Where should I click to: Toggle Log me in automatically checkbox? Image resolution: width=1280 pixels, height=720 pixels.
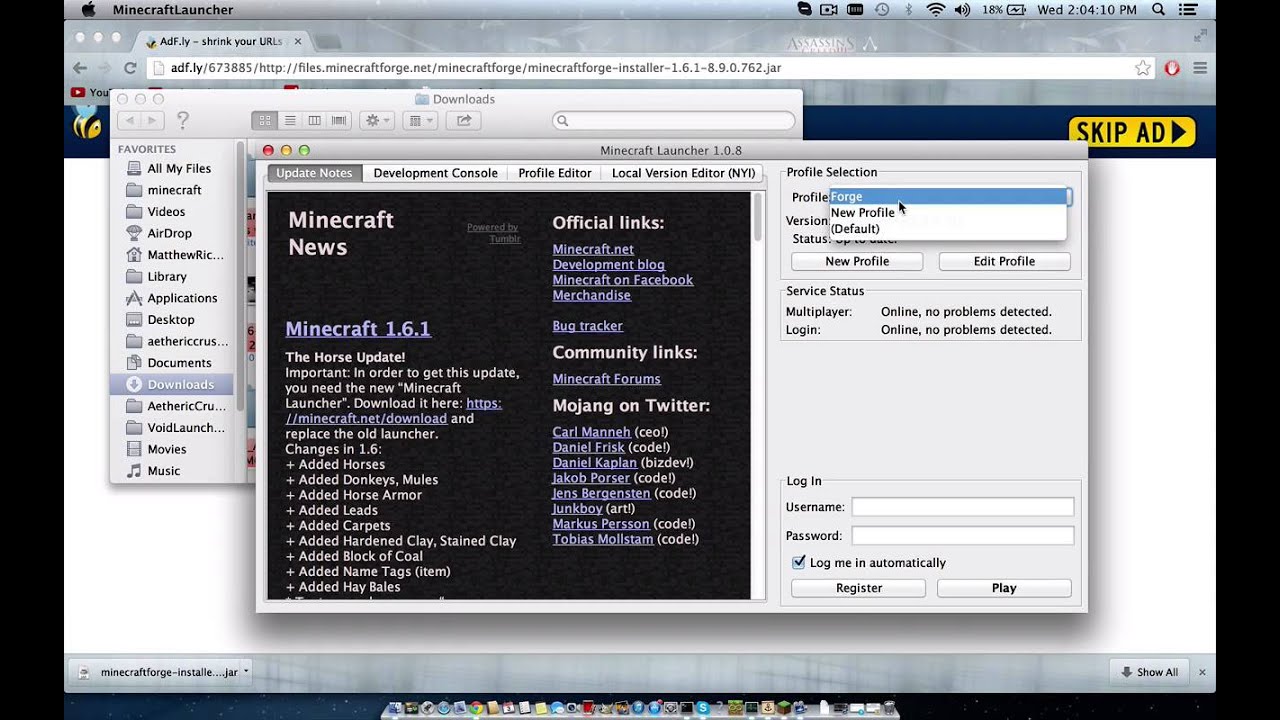[798, 562]
